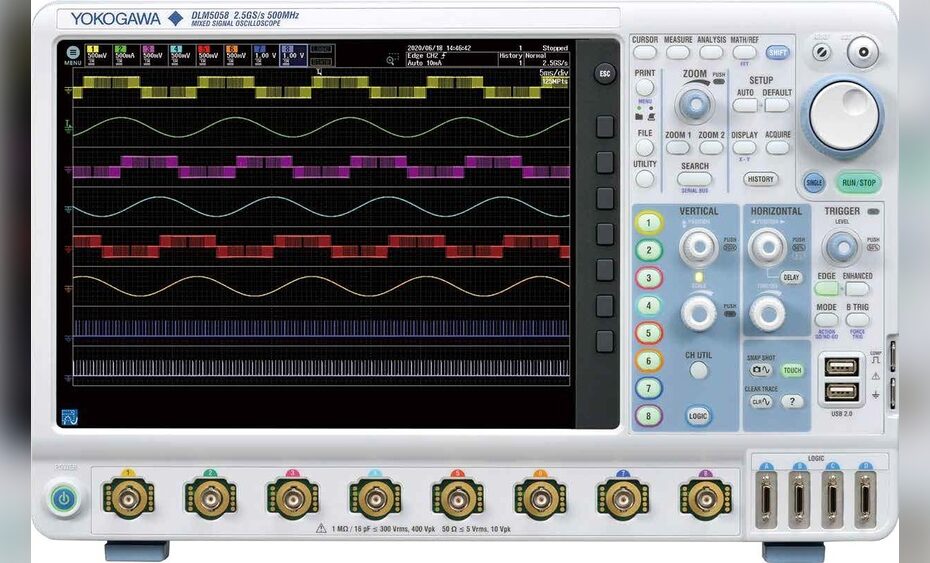Toggle channel 5 with the red button
930x563 pixels.
pos(648,333)
